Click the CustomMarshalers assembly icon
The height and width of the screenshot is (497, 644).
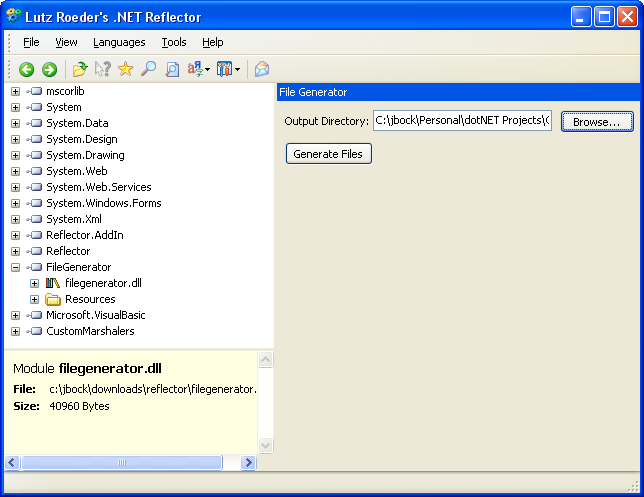point(34,331)
